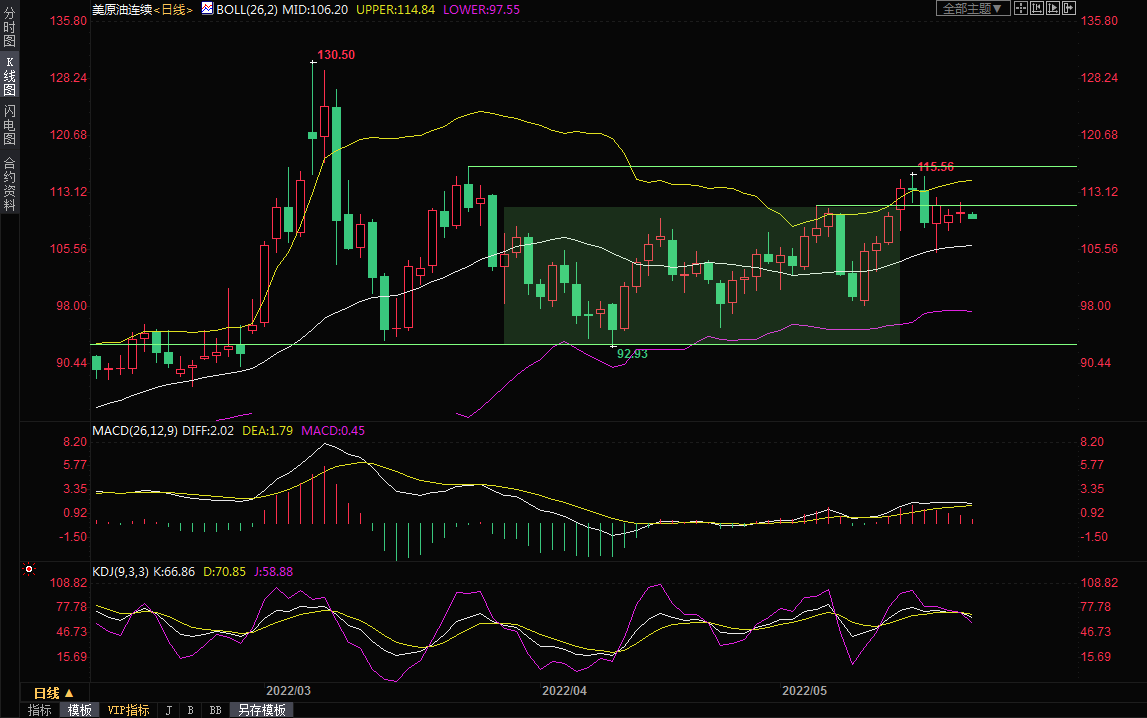Open the 闪电图 sidebar tab
The height and width of the screenshot is (718, 1147).
(x=9, y=124)
